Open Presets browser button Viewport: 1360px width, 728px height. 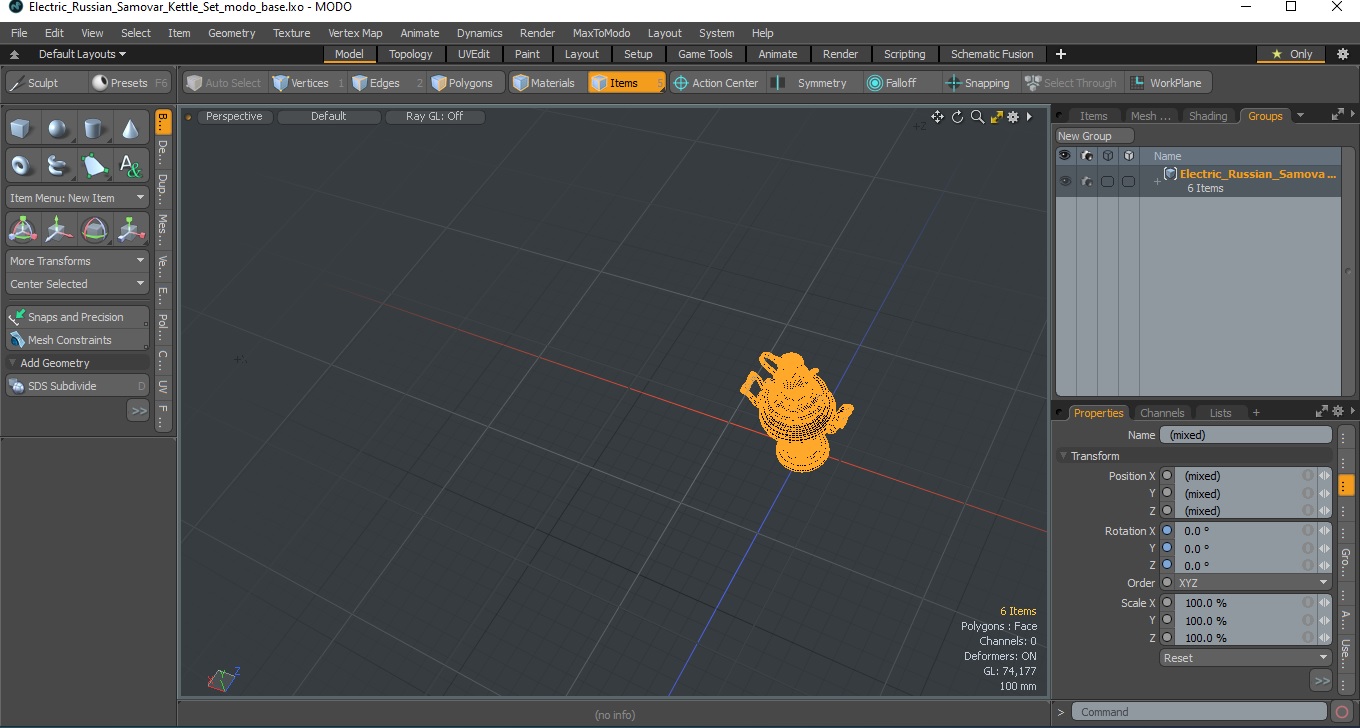pyautogui.click(x=129, y=83)
